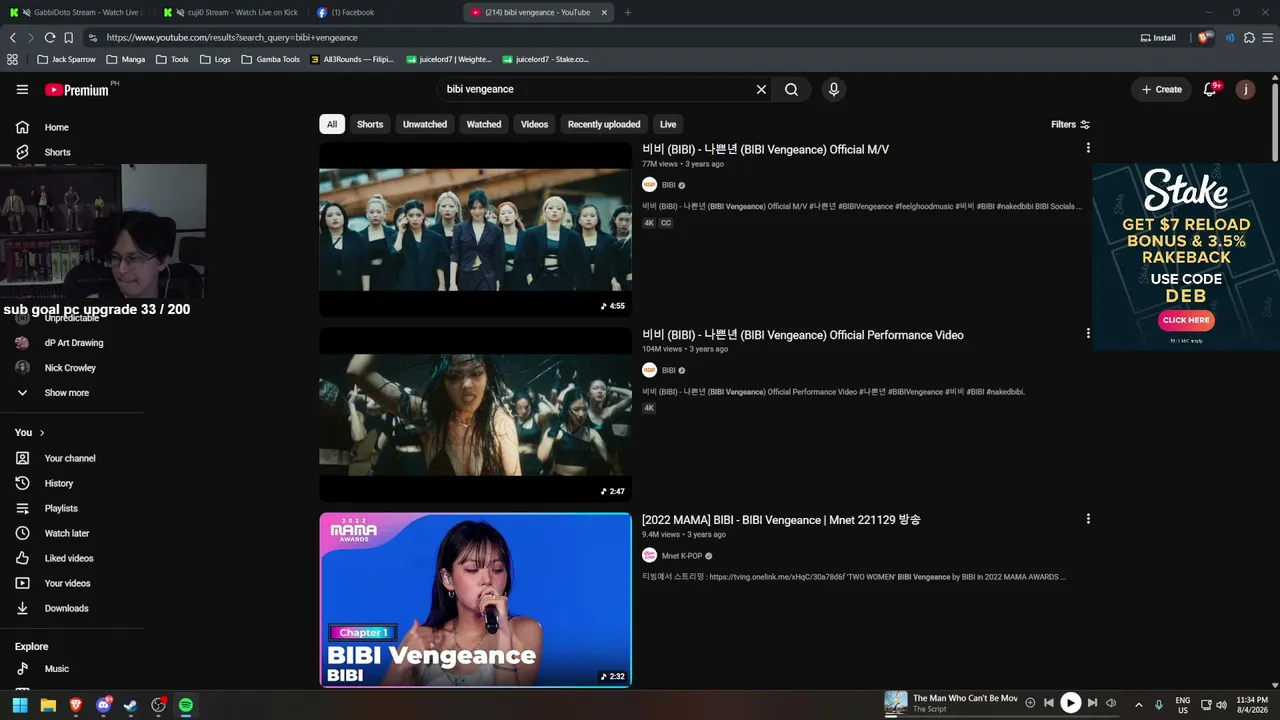Go to the YouTube Premium home logo
The width and height of the screenshot is (1280, 720).
point(77,89)
